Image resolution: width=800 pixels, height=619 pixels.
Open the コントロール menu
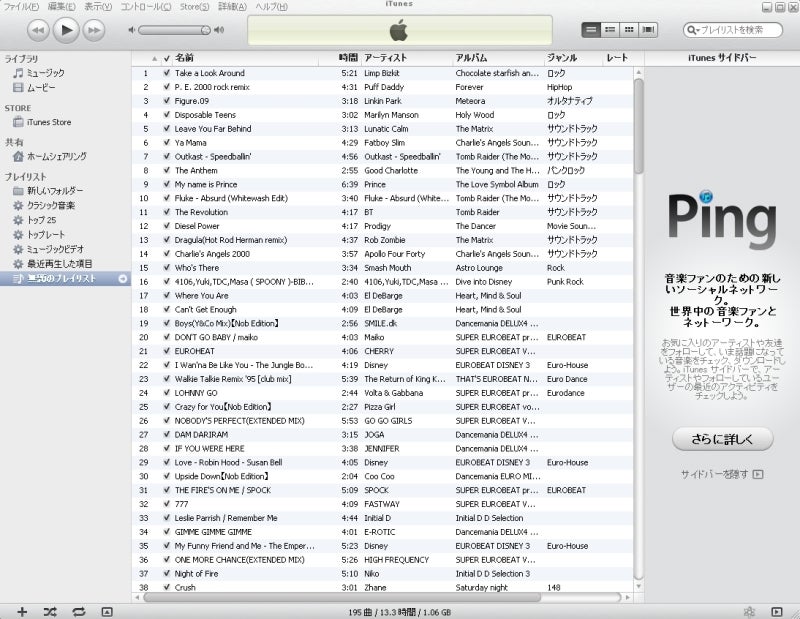point(146,6)
